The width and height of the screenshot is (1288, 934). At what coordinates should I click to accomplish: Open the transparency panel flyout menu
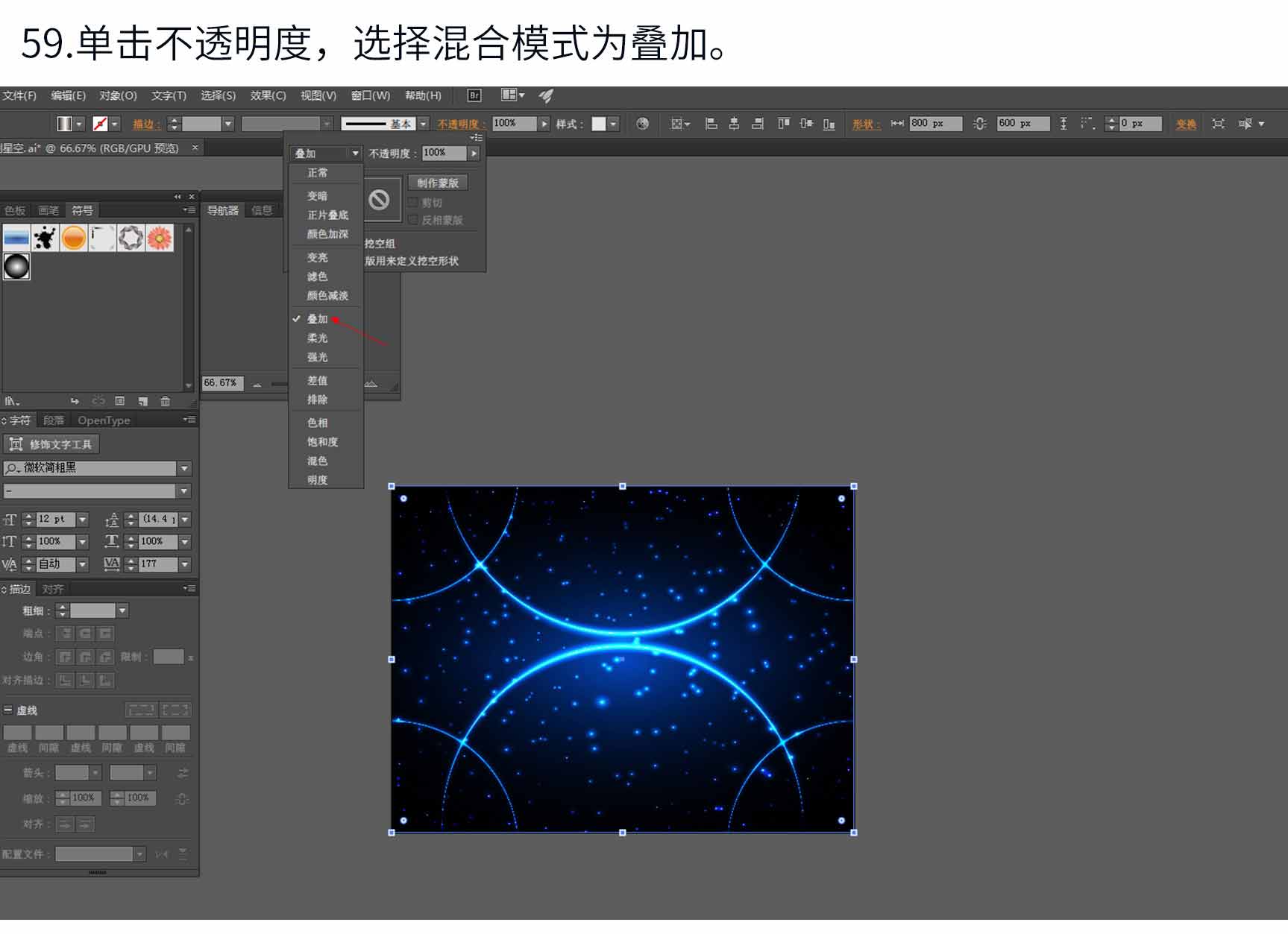476,138
